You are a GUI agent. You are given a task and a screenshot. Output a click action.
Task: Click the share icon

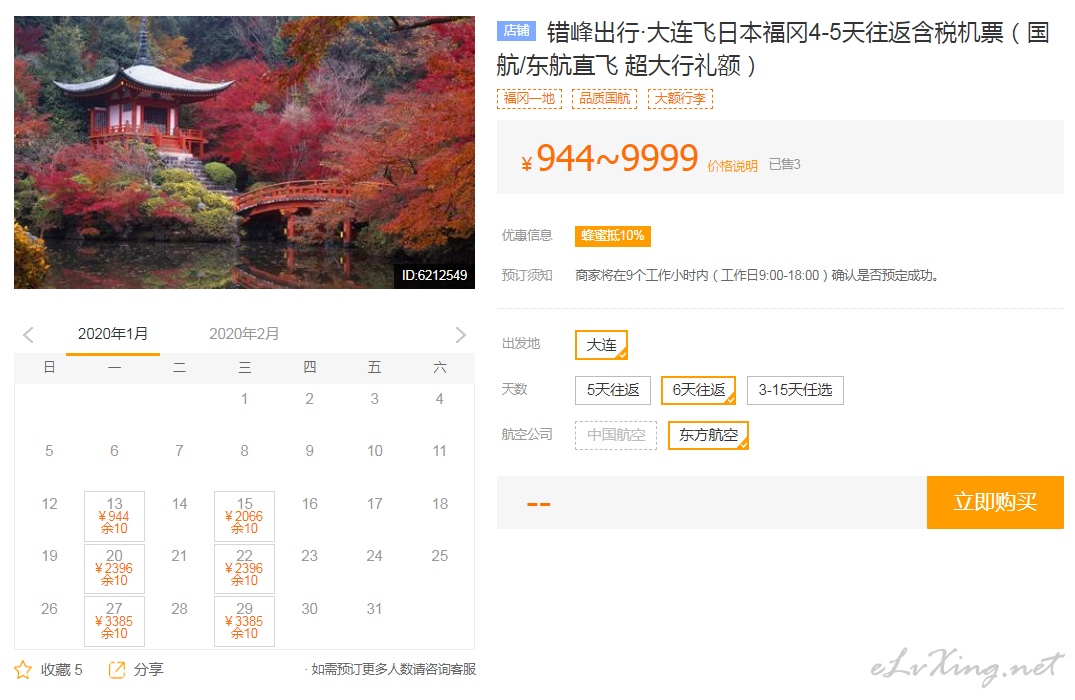117,669
